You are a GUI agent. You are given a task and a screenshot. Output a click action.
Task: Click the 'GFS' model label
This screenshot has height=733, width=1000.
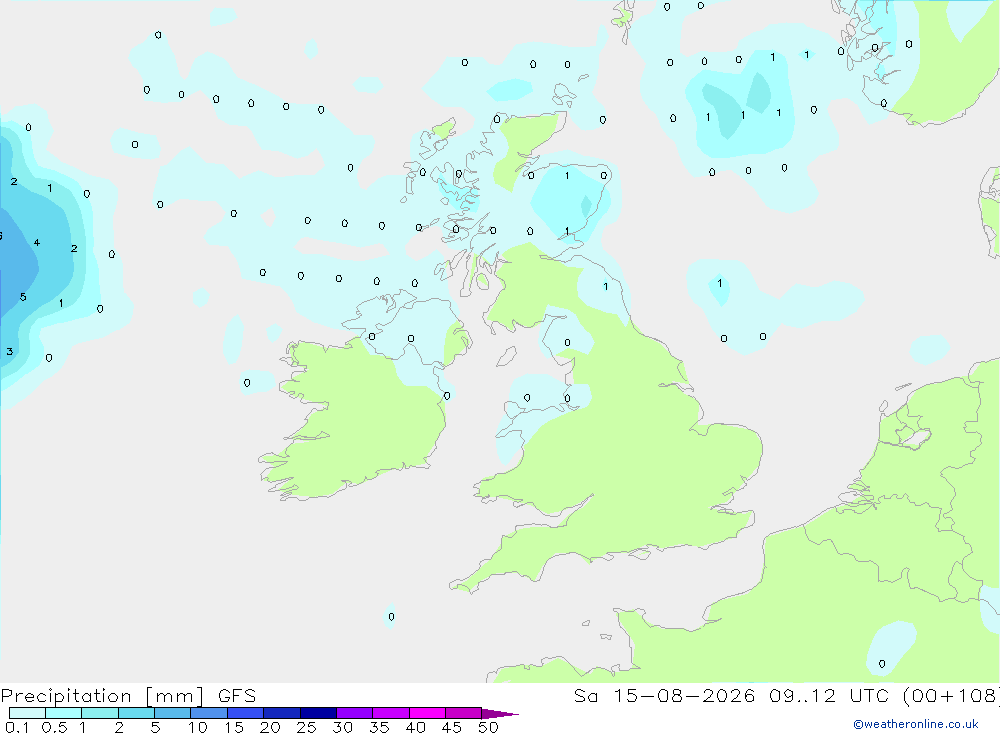coord(237,695)
